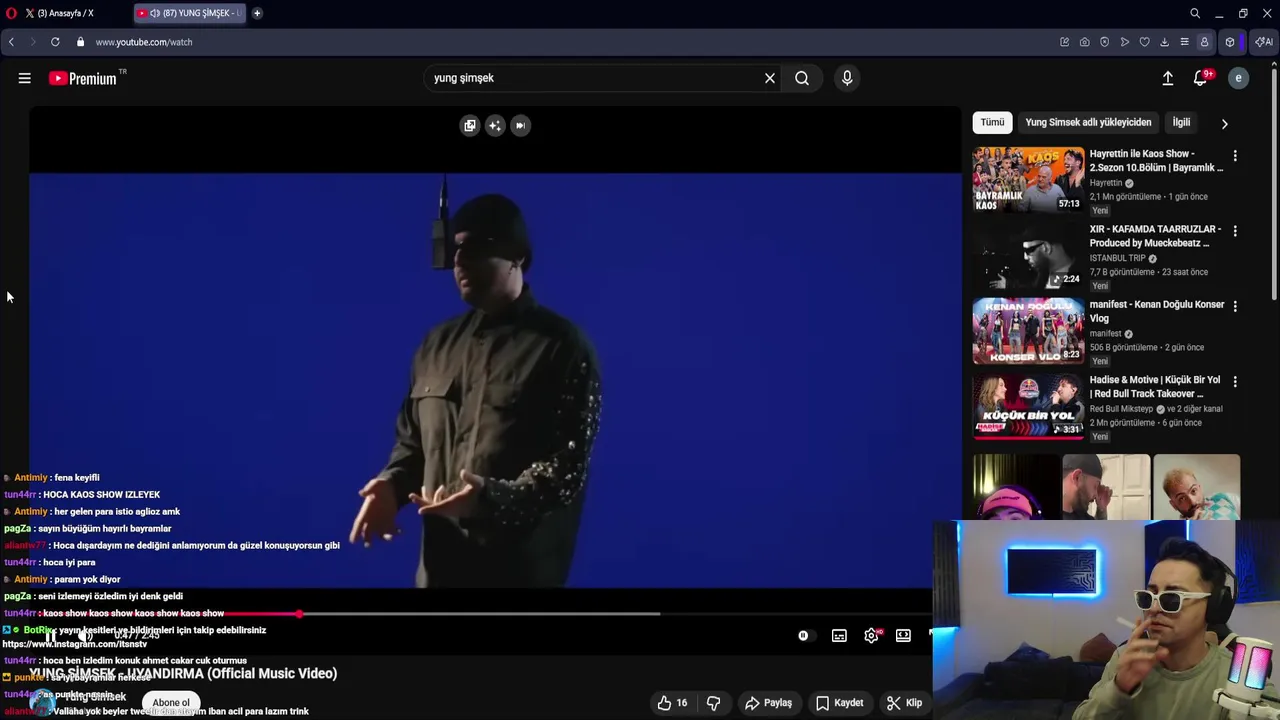Click middle icon above video player
Viewport: 1280px width, 720px height.
pyautogui.click(x=495, y=125)
